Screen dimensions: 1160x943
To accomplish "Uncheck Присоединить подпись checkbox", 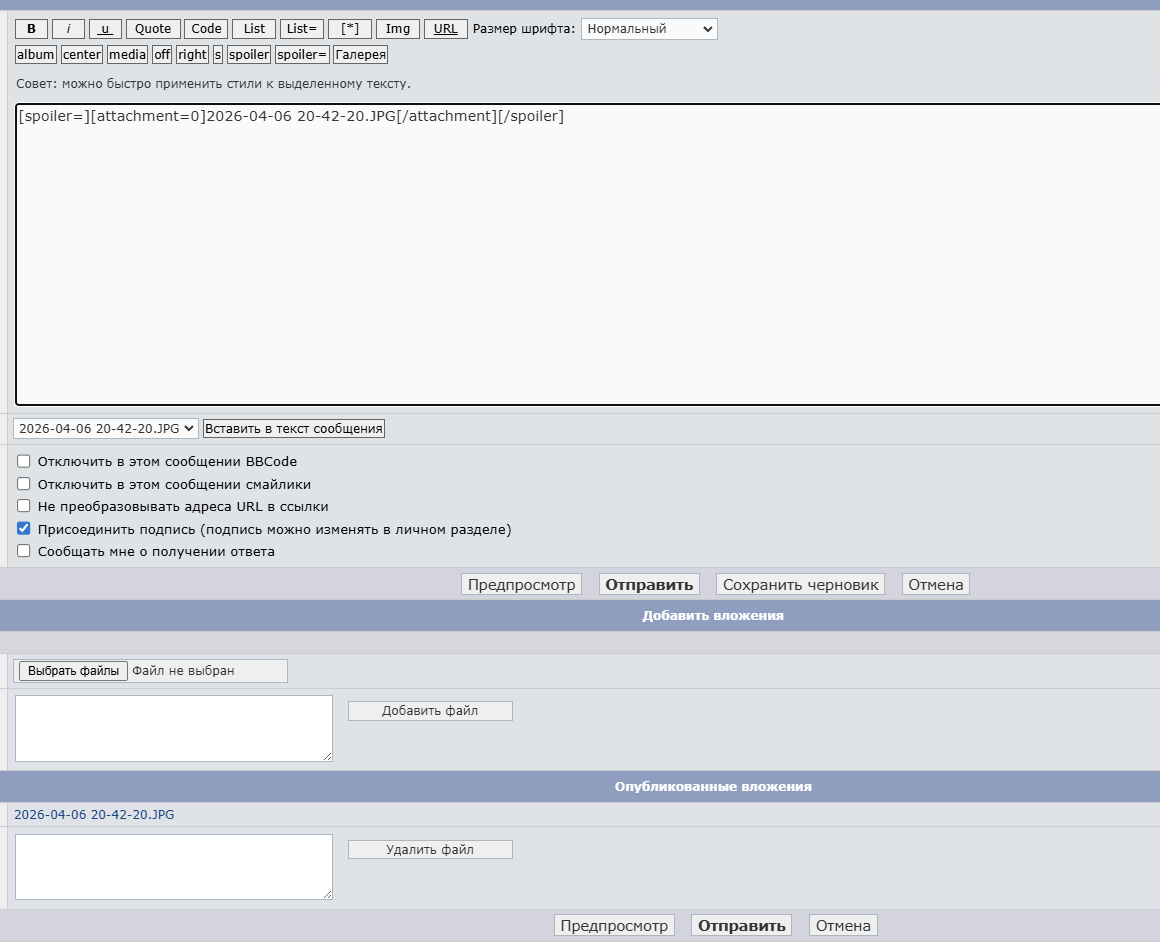I will tap(24, 529).
